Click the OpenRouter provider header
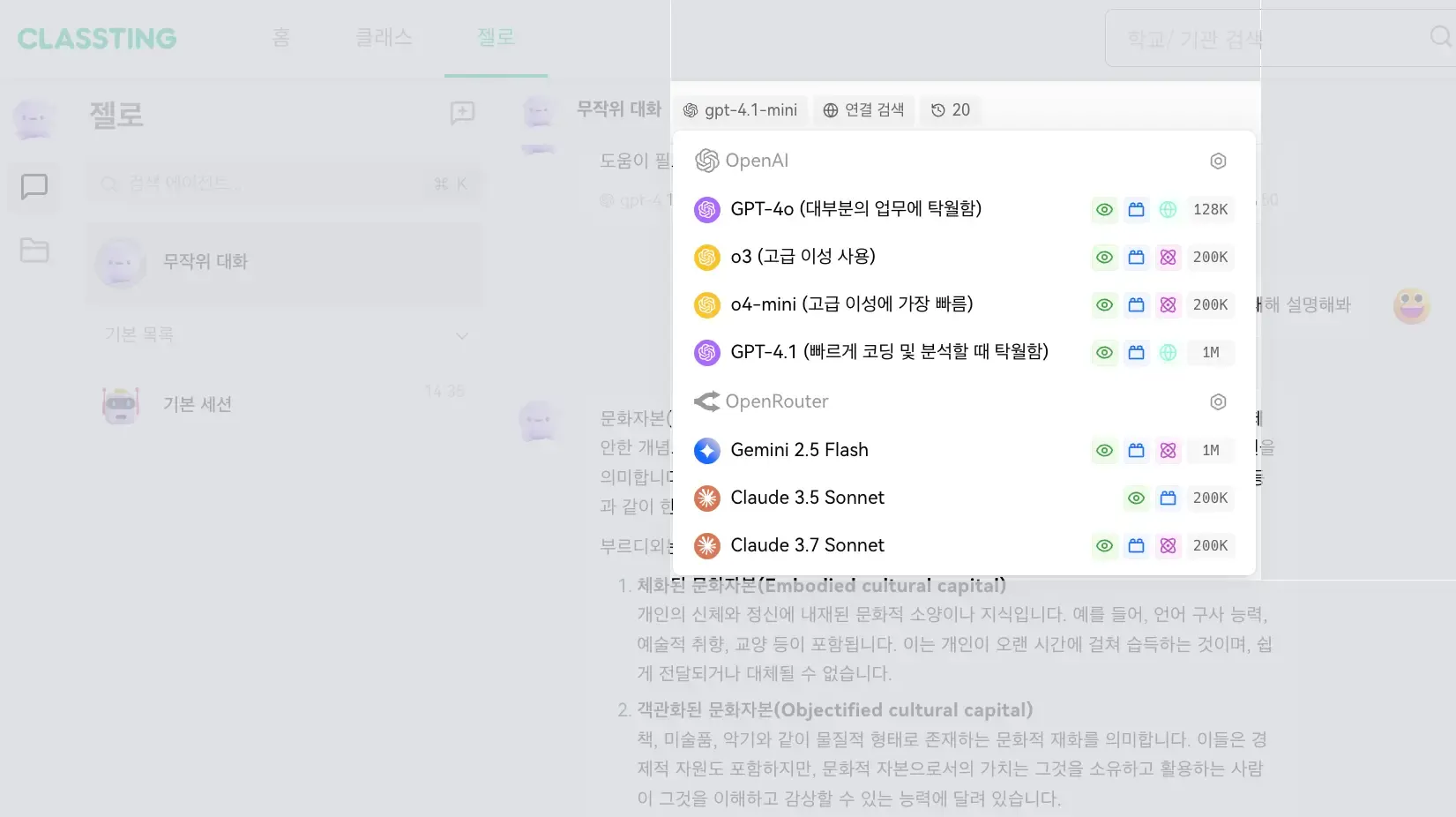 click(761, 401)
